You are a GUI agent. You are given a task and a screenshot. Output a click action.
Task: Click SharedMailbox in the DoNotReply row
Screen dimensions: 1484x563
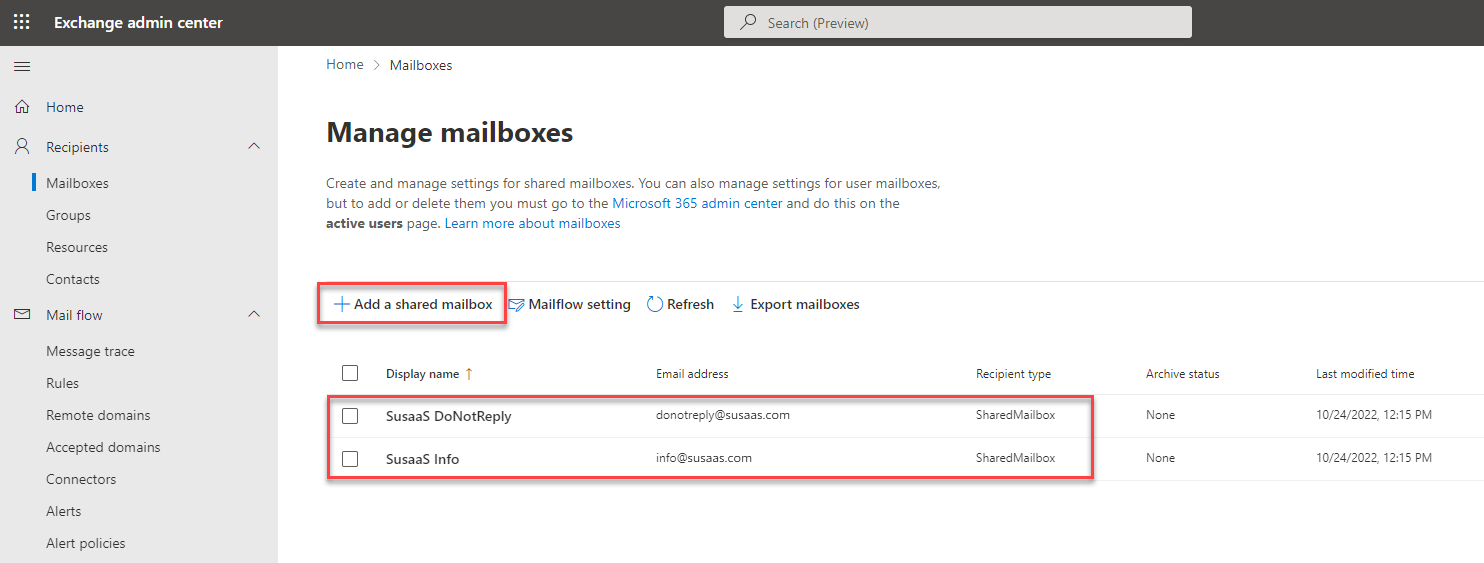pos(1015,415)
